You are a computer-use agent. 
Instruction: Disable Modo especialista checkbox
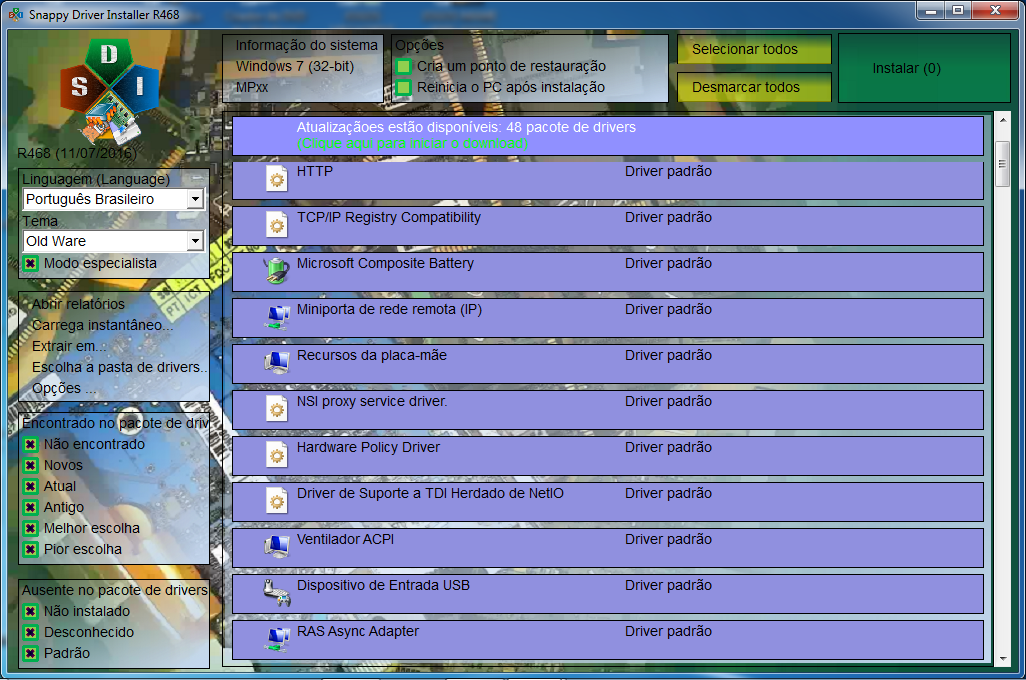pos(30,263)
